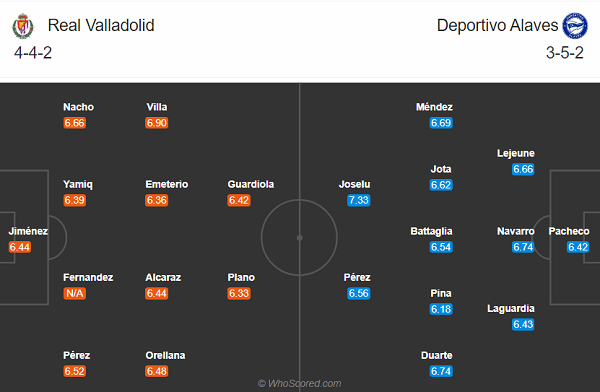Select Duarte's 6.74 rating badge
This screenshot has height=392, width=600.
point(441,371)
